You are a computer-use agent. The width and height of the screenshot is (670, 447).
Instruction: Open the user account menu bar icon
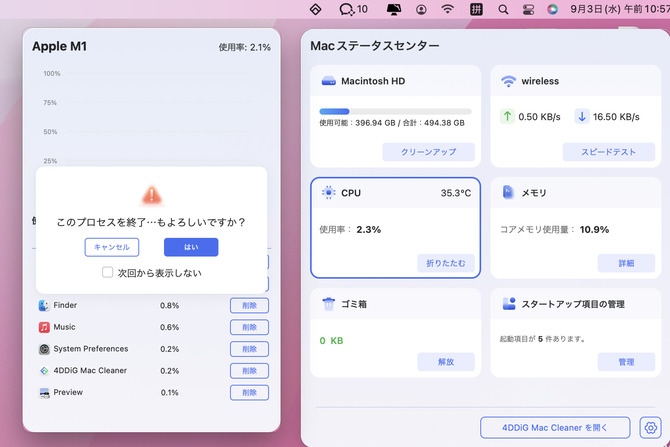(x=421, y=9)
